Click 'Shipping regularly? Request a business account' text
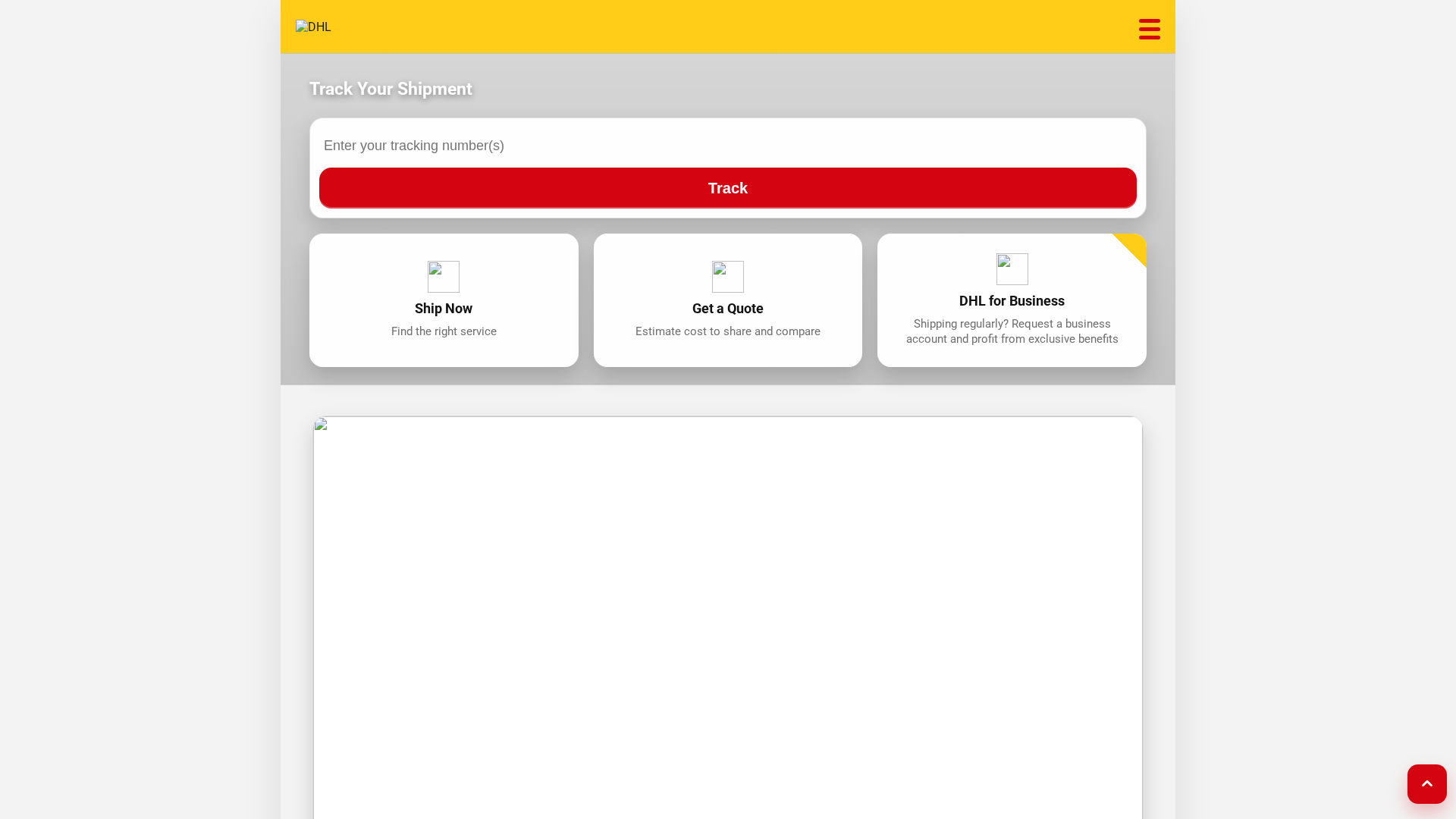Screen dimensions: 1456x819 pos(1012,331)
